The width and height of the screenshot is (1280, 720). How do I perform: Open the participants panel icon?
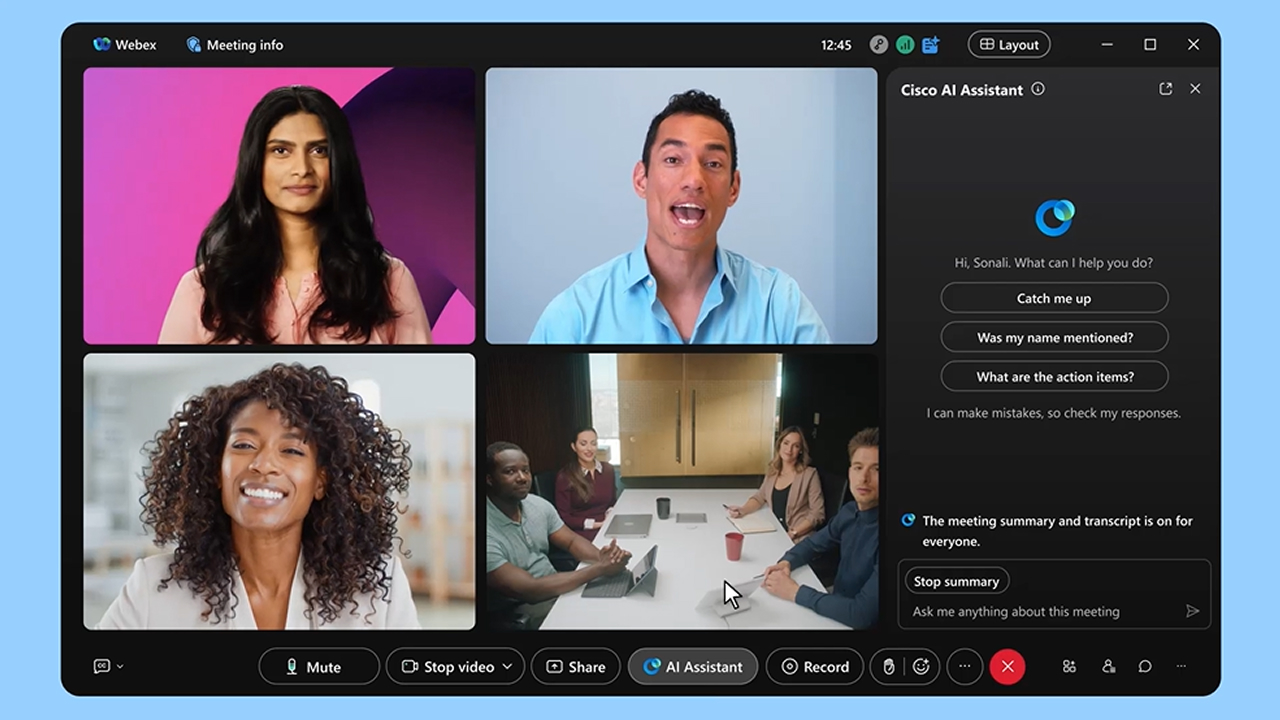click(x=1108, y=667)
